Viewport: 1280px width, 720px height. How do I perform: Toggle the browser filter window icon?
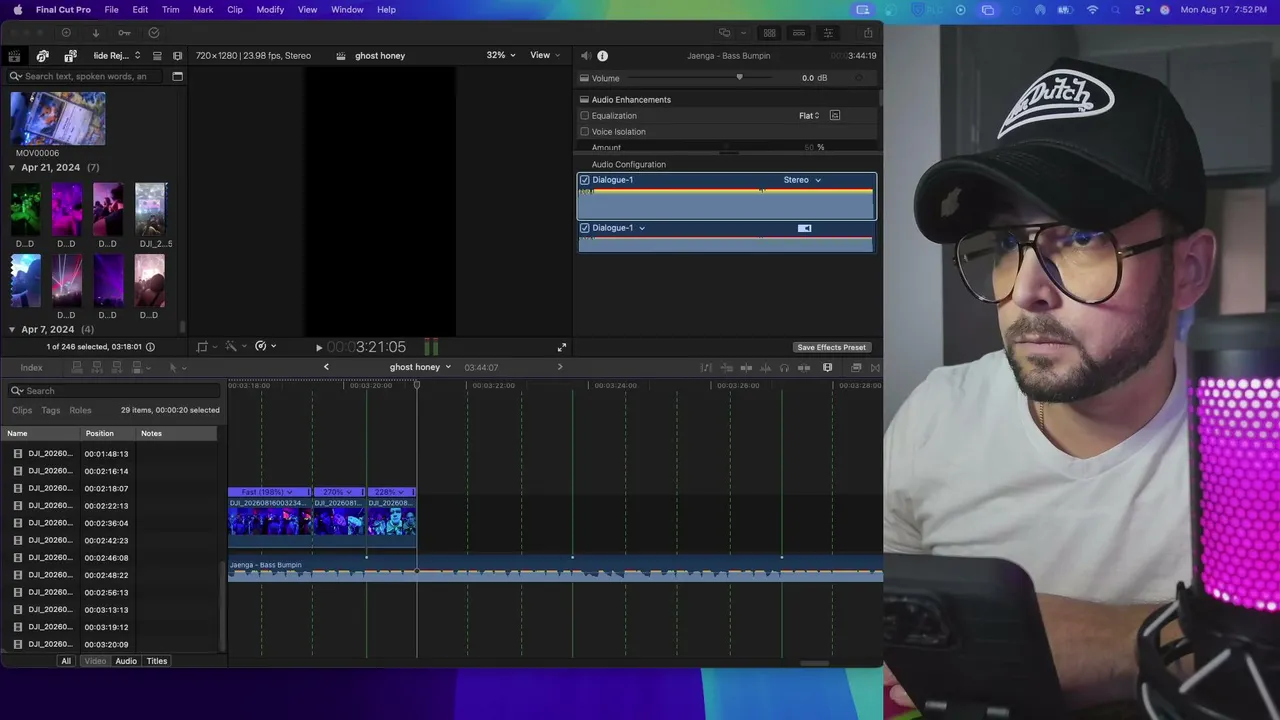pyautogui.click(x=177, y=76)
